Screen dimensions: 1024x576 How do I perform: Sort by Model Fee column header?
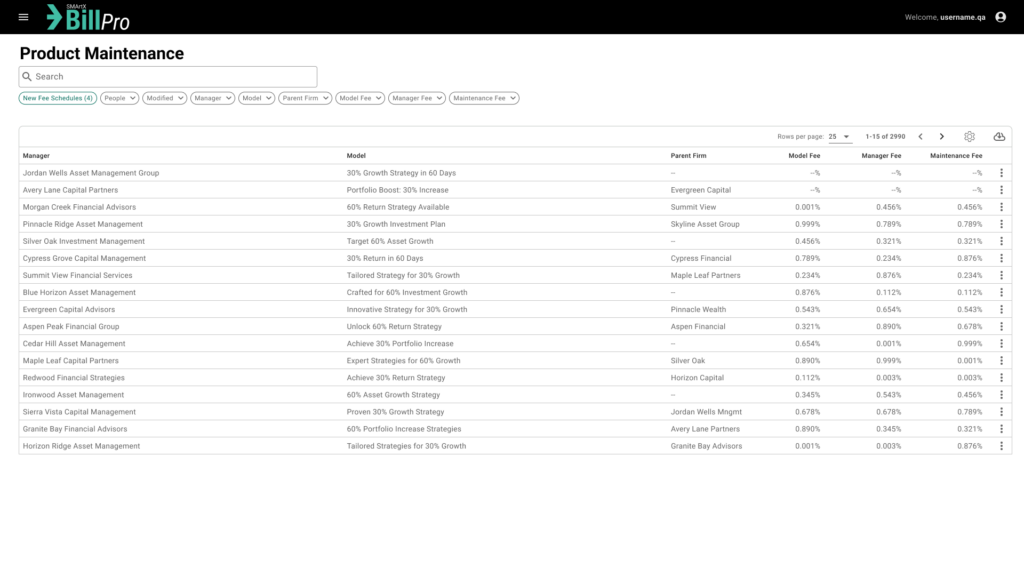click(804, 156)
